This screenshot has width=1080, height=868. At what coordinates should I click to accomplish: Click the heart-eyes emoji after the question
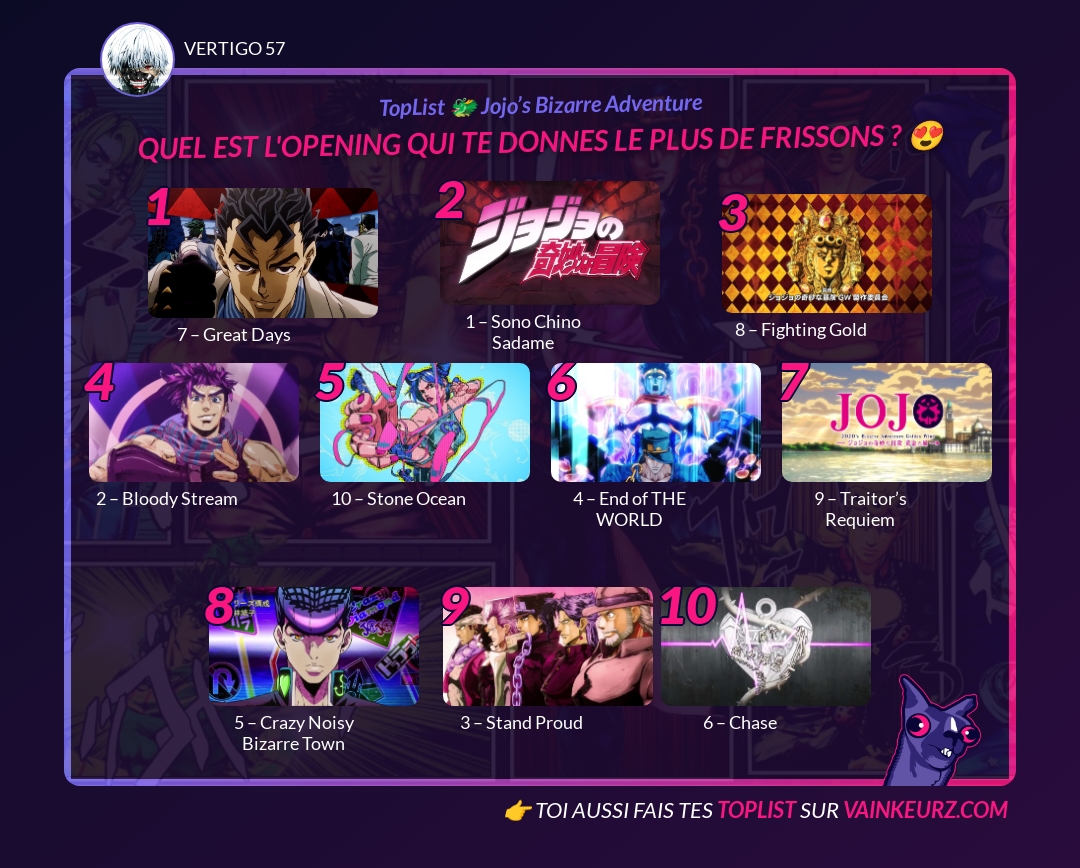(x=926, y=136)
